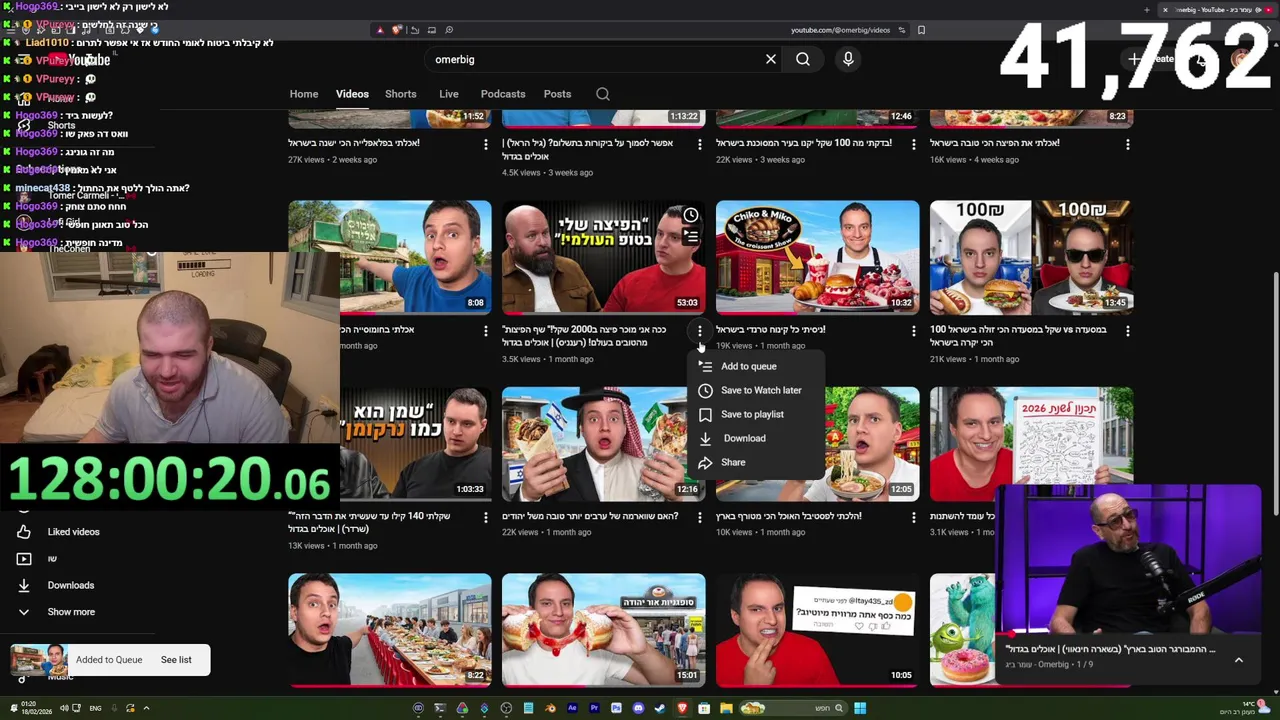Open the 8:08 video thumbnail
The width and height of the screenshot is (1280, 720).
pos(390,257)
